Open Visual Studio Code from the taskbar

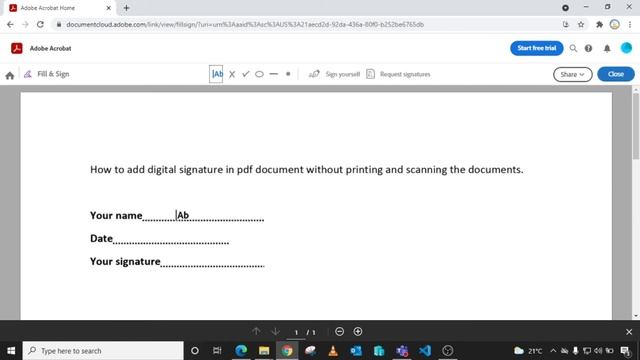point(424,351)
